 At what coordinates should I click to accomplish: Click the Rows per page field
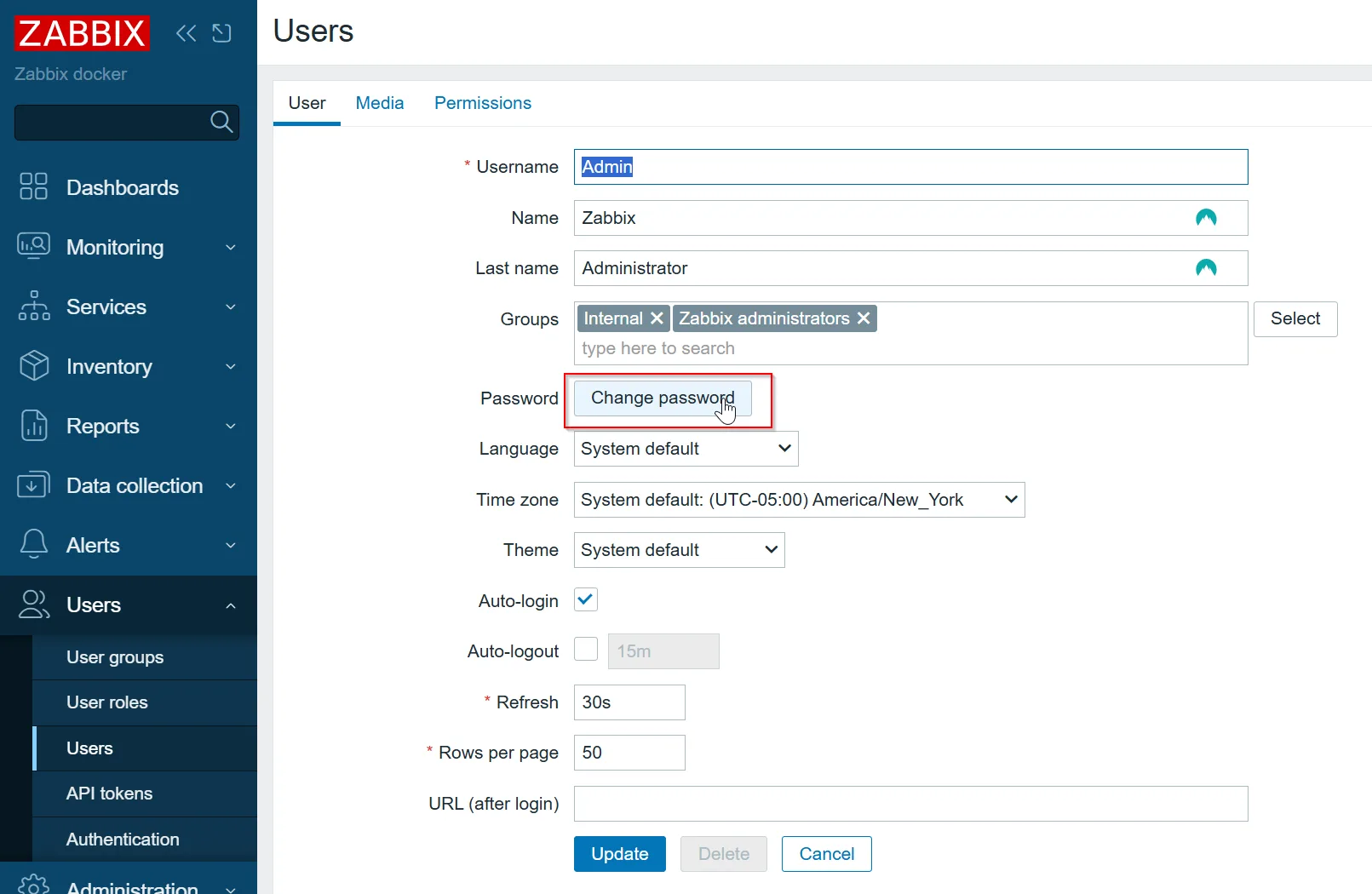629,753
